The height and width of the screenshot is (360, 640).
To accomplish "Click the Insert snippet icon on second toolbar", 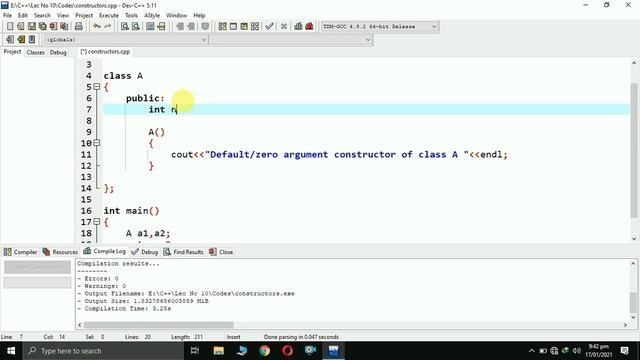I will [x=10, y=40].
